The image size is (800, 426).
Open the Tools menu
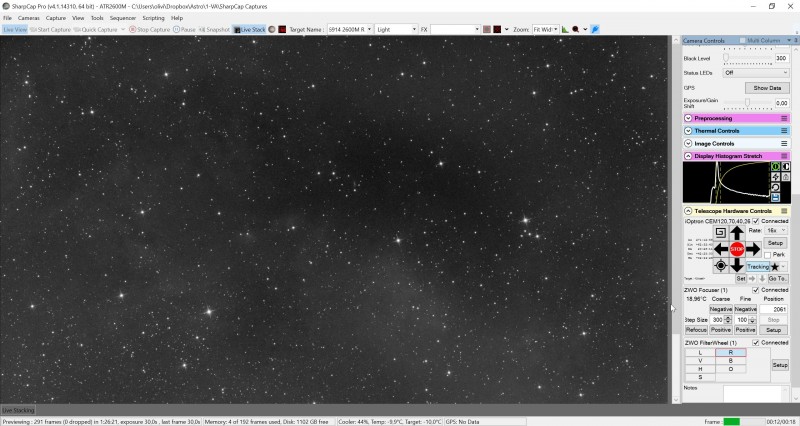coord(97,18)
